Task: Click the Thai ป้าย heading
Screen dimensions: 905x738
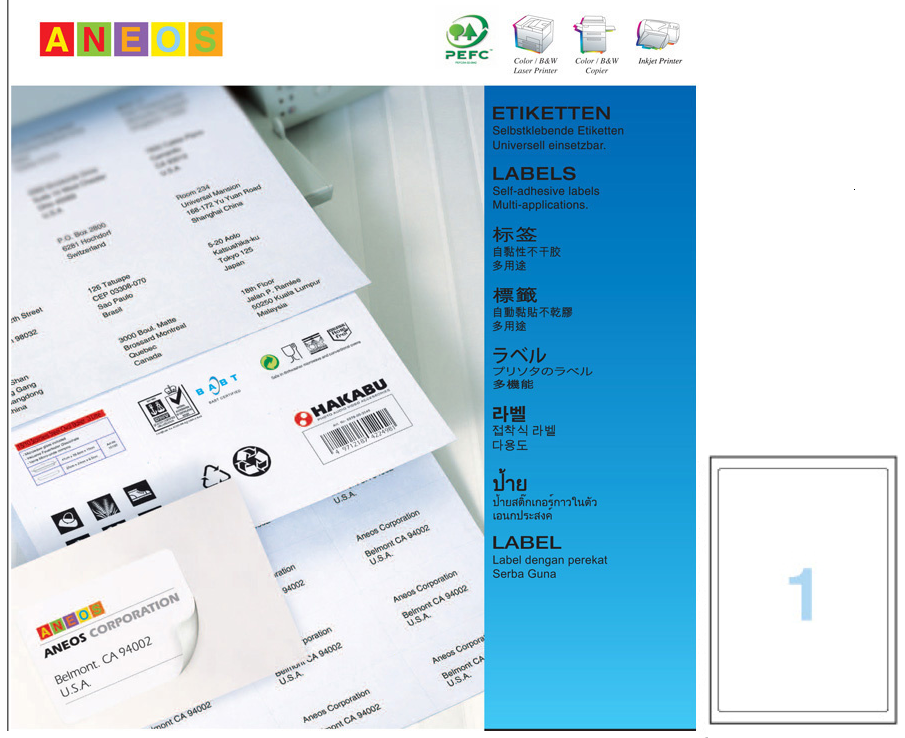Action: point(509,482)
